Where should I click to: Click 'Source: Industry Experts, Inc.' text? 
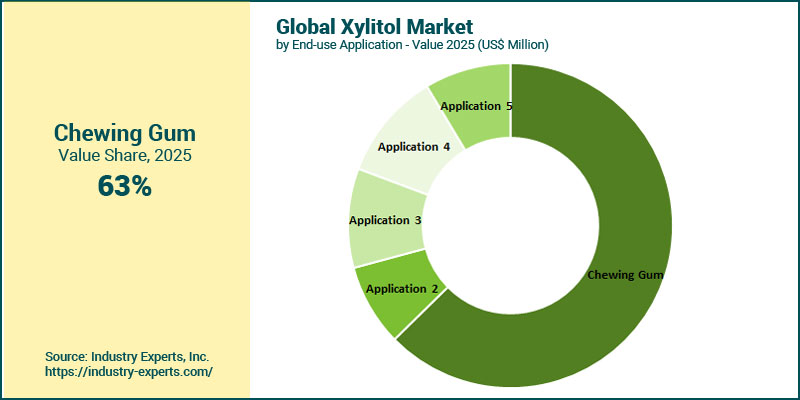(127, 356)
